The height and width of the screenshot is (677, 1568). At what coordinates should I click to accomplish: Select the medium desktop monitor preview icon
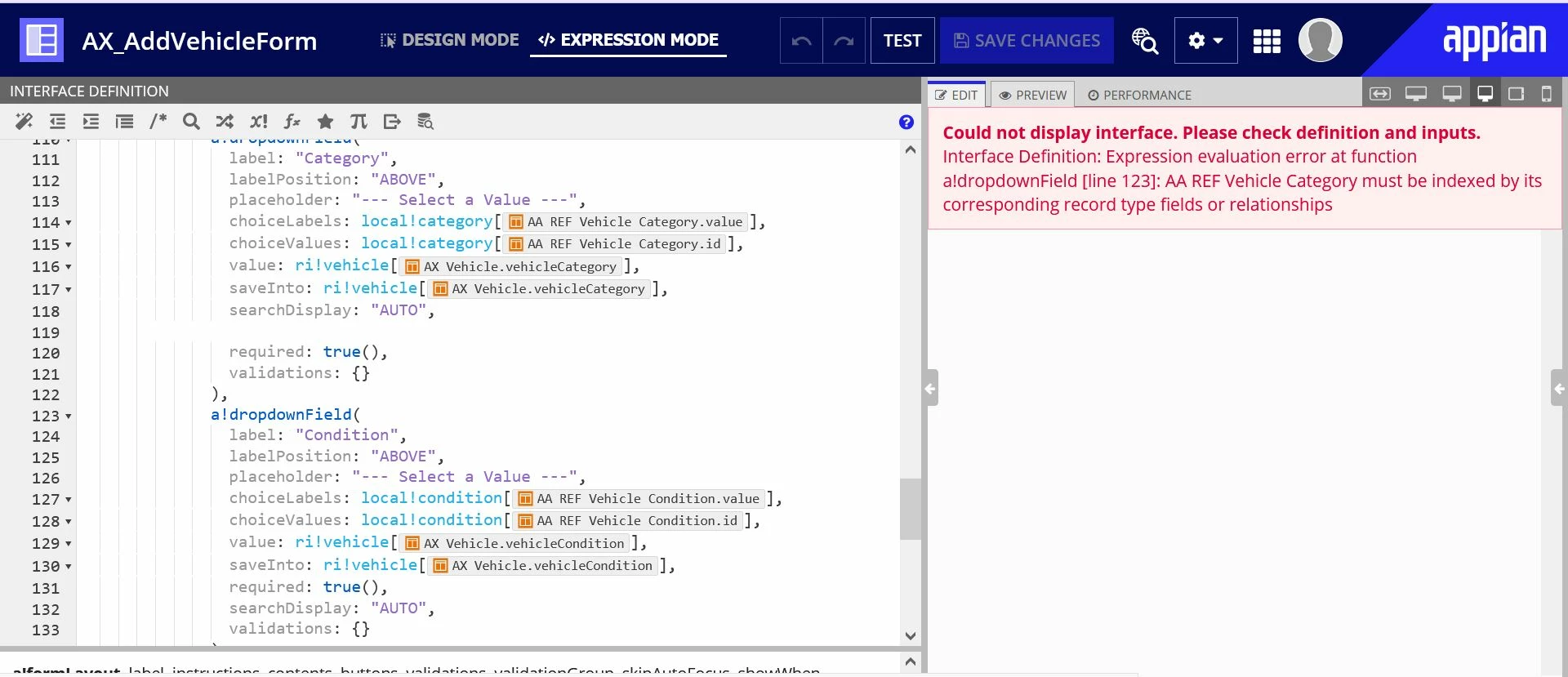[1452, 94]
